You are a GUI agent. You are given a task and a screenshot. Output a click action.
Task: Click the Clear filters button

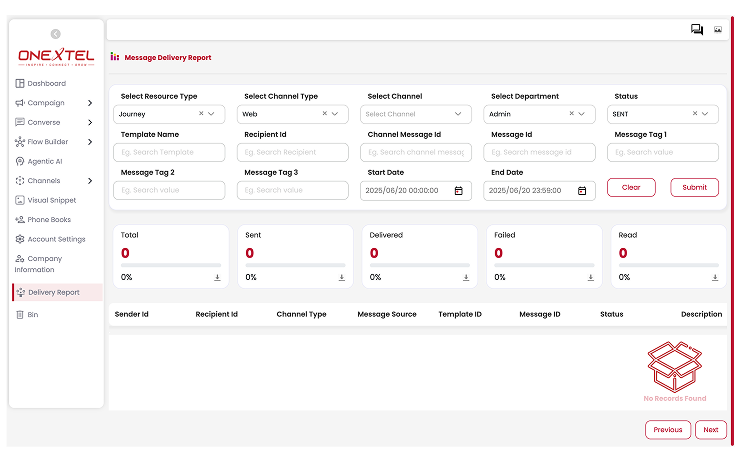point(631,187)
